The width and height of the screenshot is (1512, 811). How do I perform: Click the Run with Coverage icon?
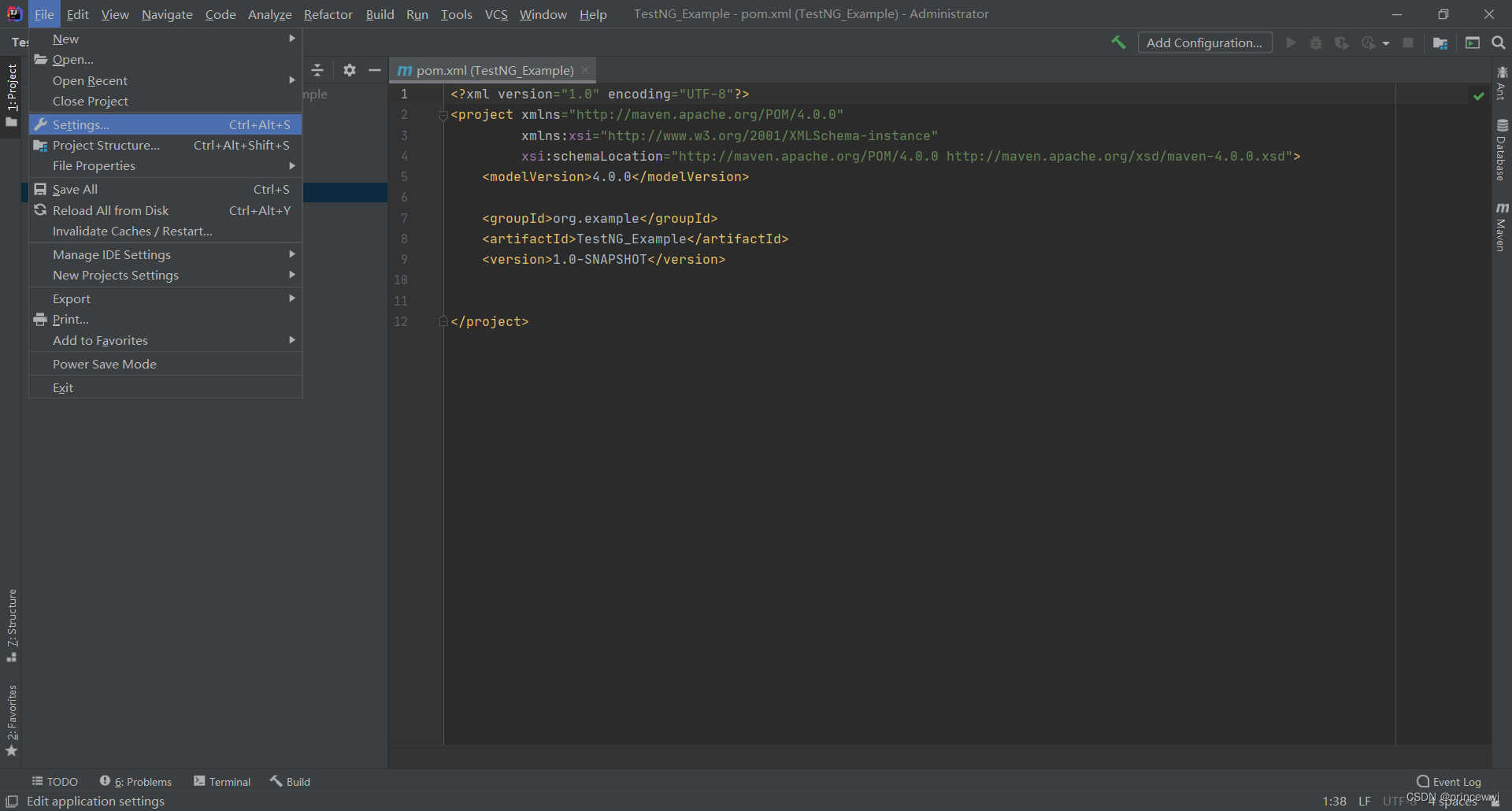pyautogui.click(x=1342, y=43)
